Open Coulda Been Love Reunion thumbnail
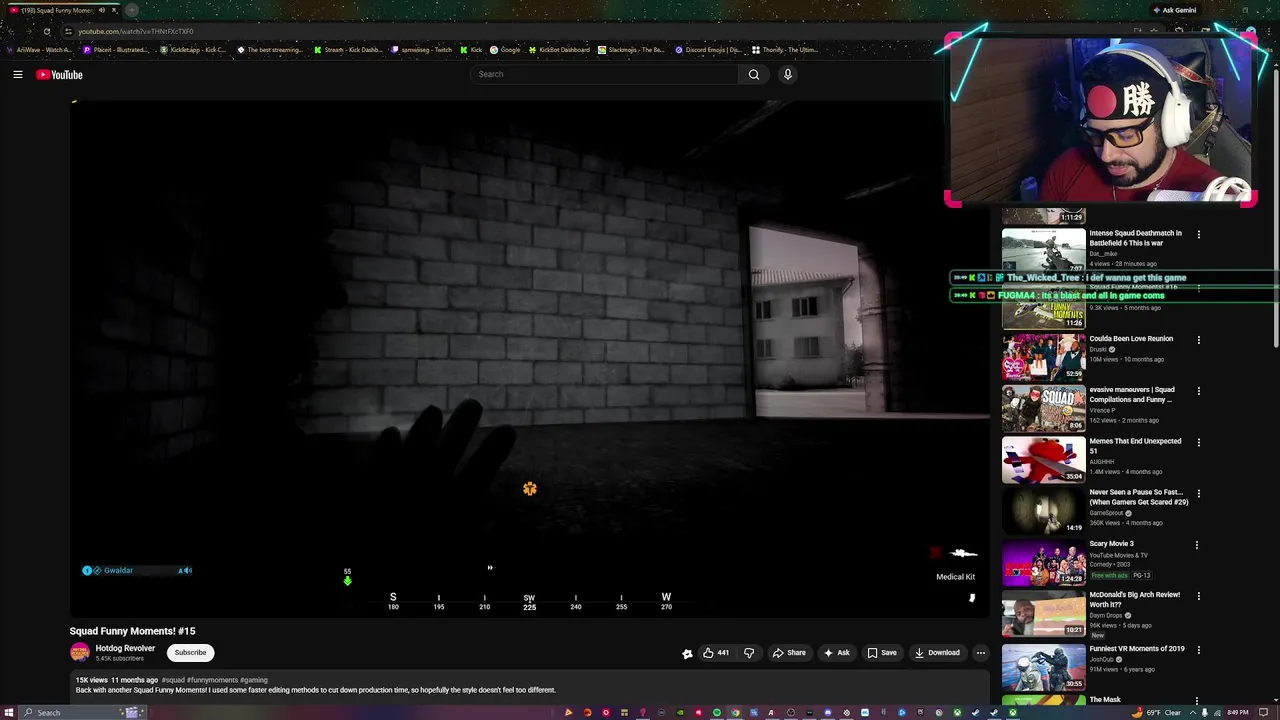 (1043, 357)
